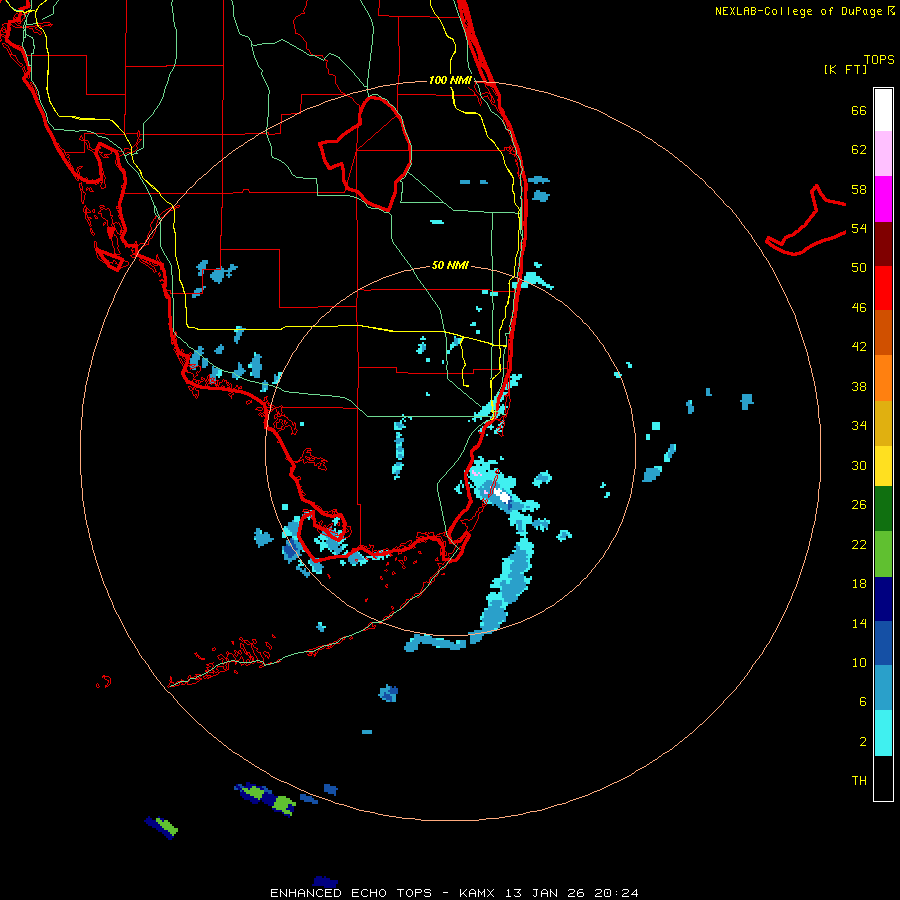Click legend value 66
Screen dimensions: 900x900
pyautogui.click(x=859, y=110)
